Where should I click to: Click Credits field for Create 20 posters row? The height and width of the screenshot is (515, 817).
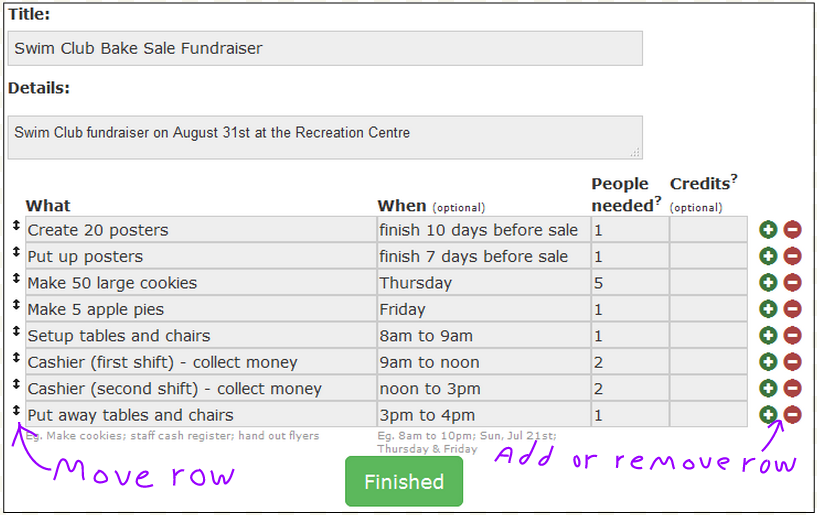[708, 230]
